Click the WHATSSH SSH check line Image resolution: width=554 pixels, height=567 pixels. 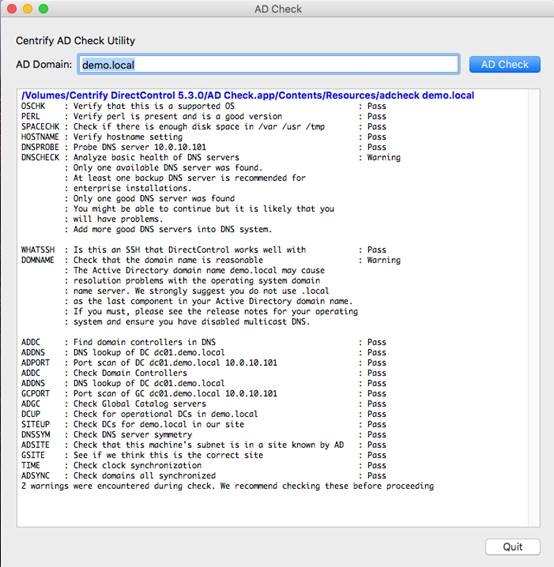pyautogui.click(x=204, y=250)
